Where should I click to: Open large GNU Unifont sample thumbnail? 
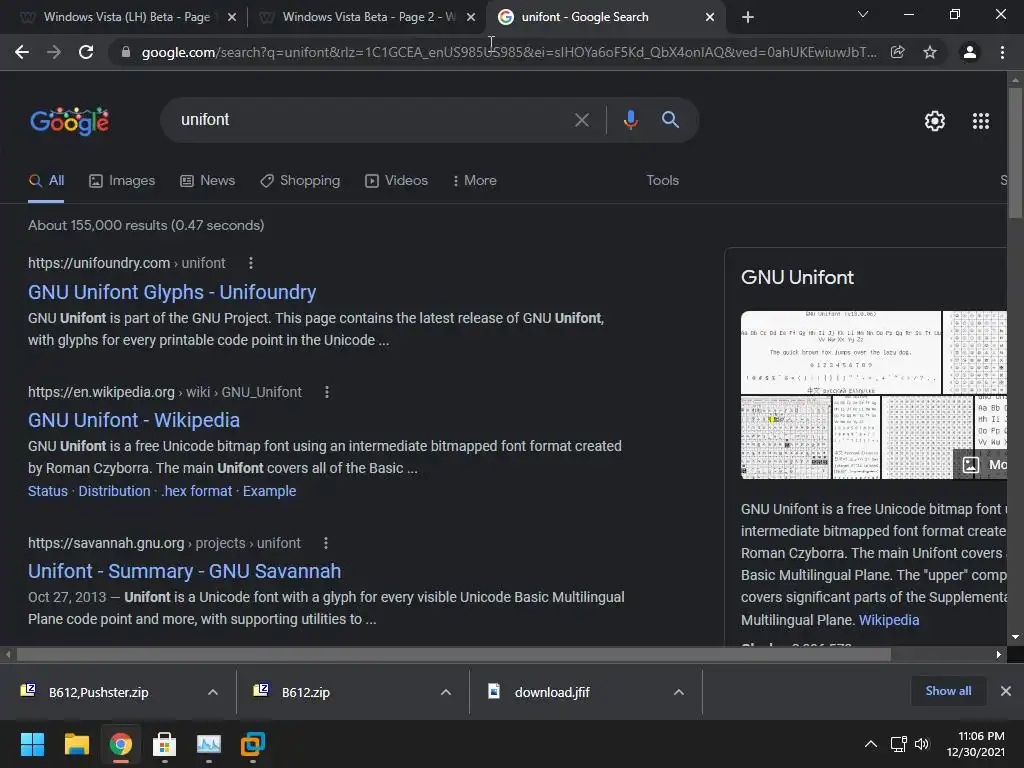coord(840,353)
